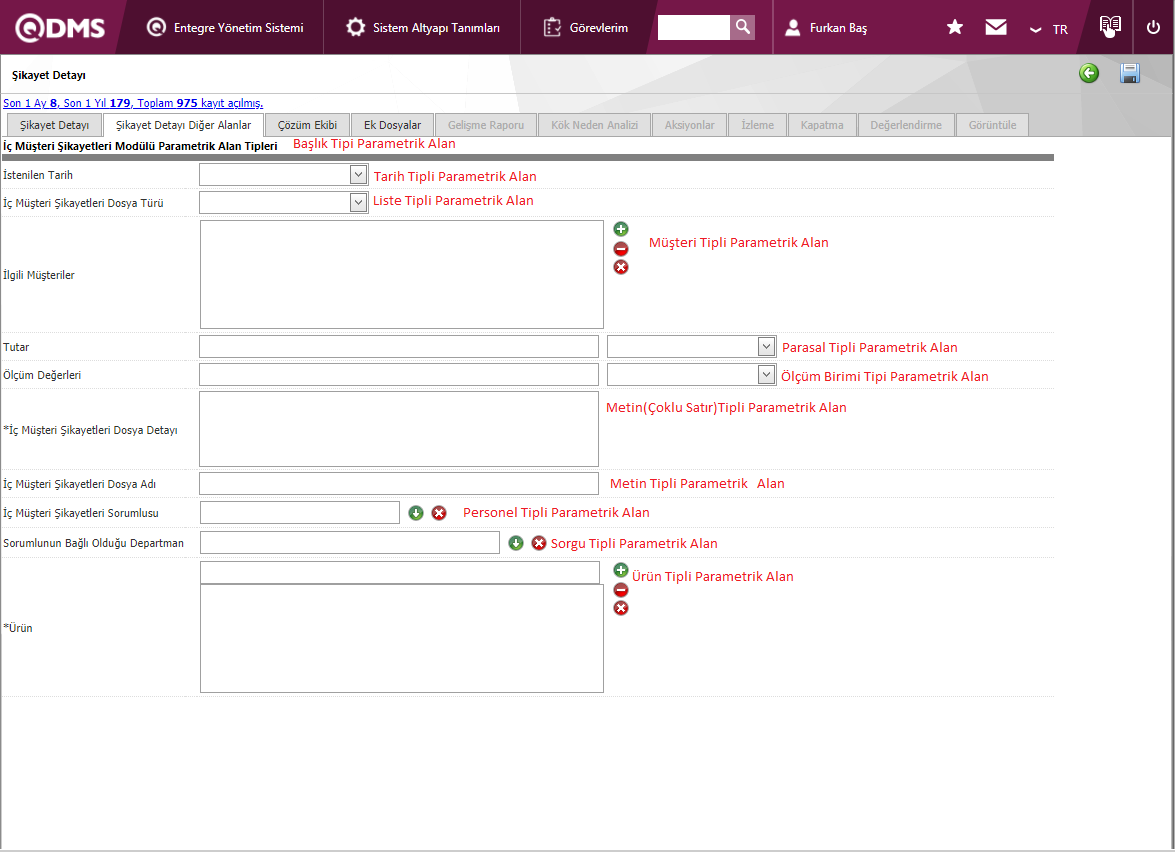This screenshot has height=852, width=1175.
Task: Click İç Müşteri Şikayetleri Sorumlusu field
Action: [x=300, y=513]
